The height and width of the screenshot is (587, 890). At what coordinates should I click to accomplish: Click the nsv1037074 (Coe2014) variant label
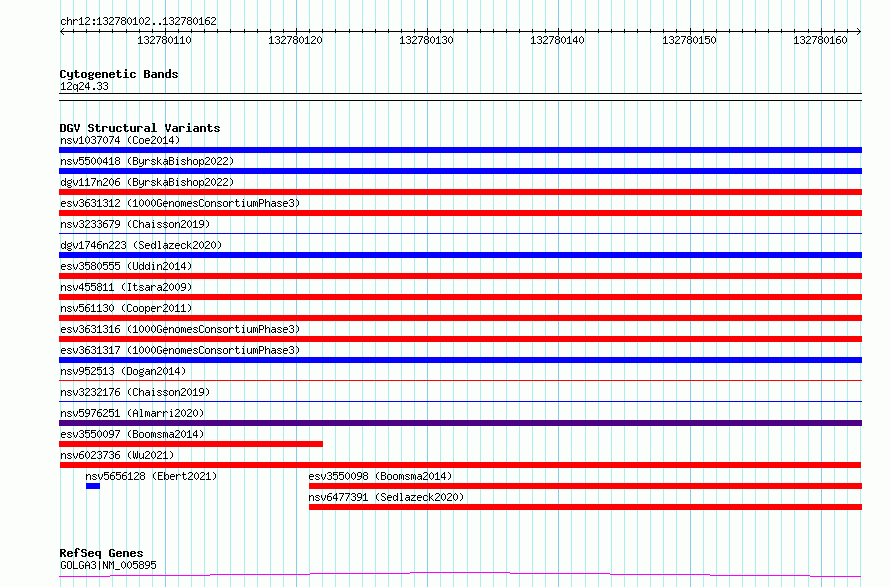point(120,140)
